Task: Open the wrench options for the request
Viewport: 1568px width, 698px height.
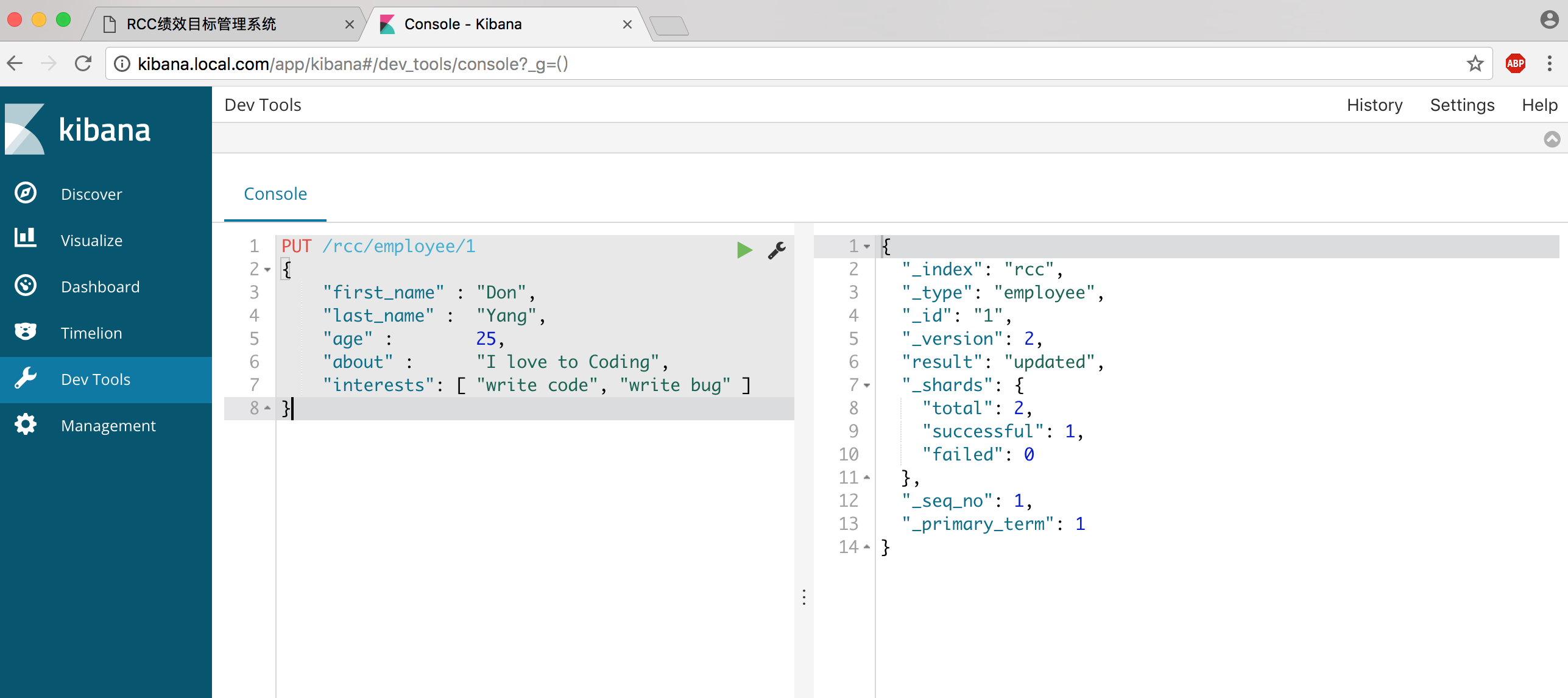Action: pos(777,250)
